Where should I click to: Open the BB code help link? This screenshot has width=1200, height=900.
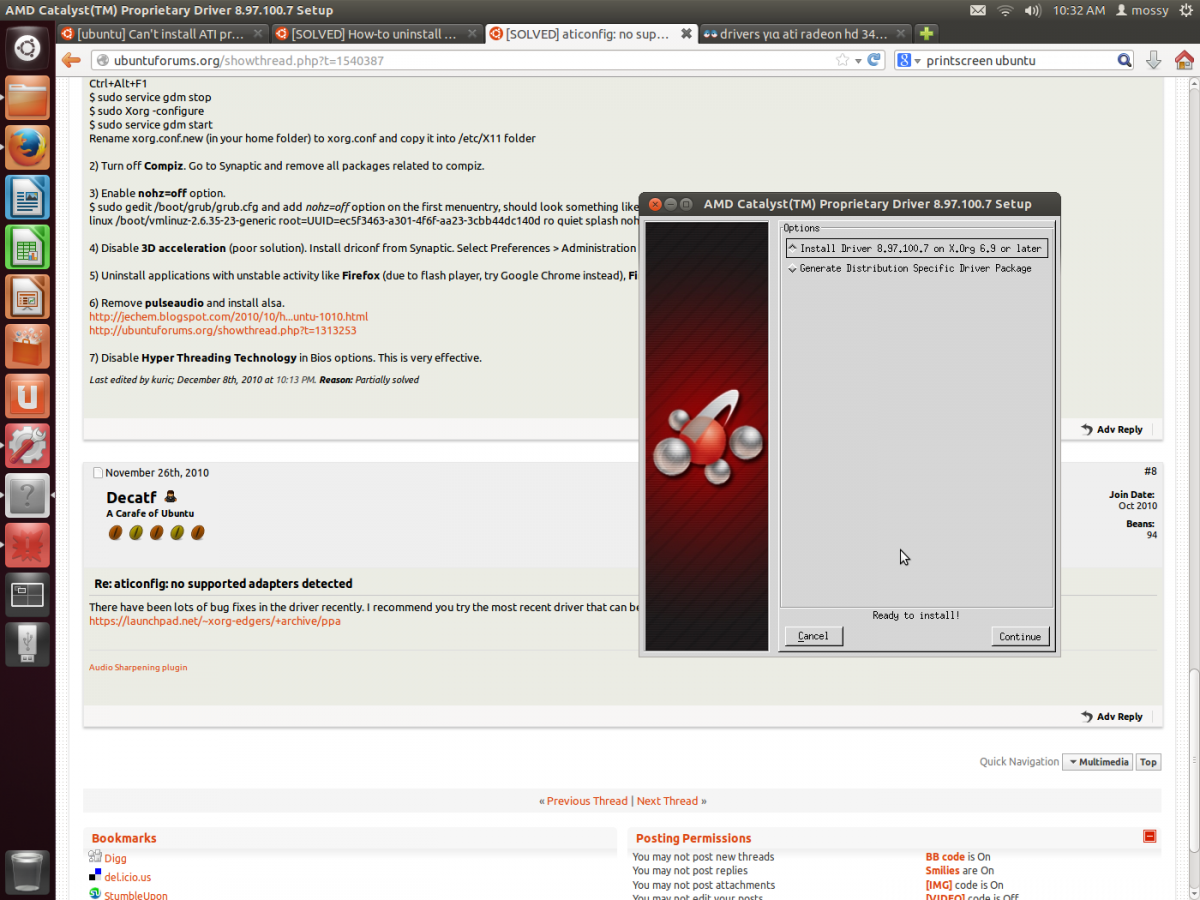(x=945, y=857)
